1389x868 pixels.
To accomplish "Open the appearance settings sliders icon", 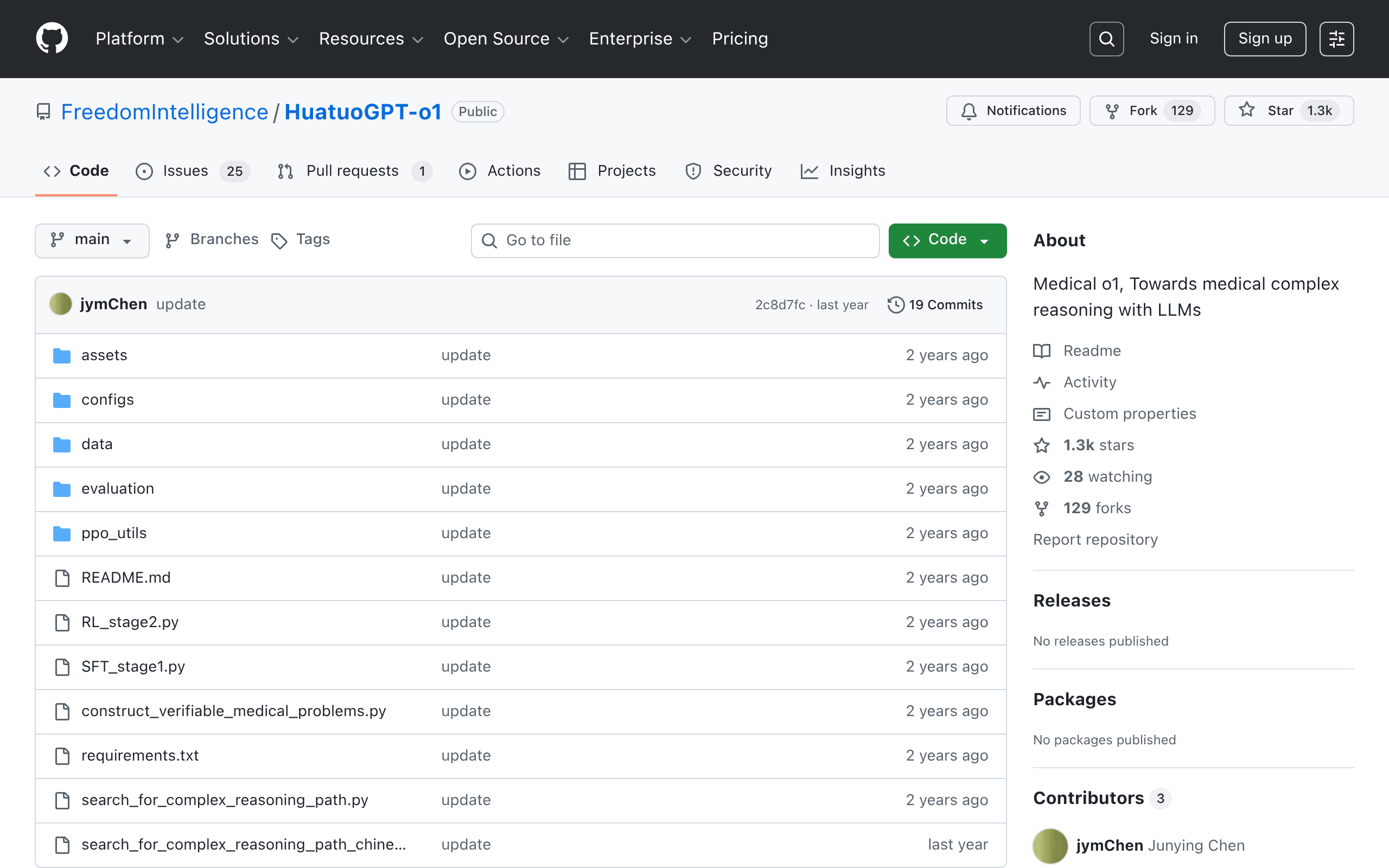I will click(1336, 39).
